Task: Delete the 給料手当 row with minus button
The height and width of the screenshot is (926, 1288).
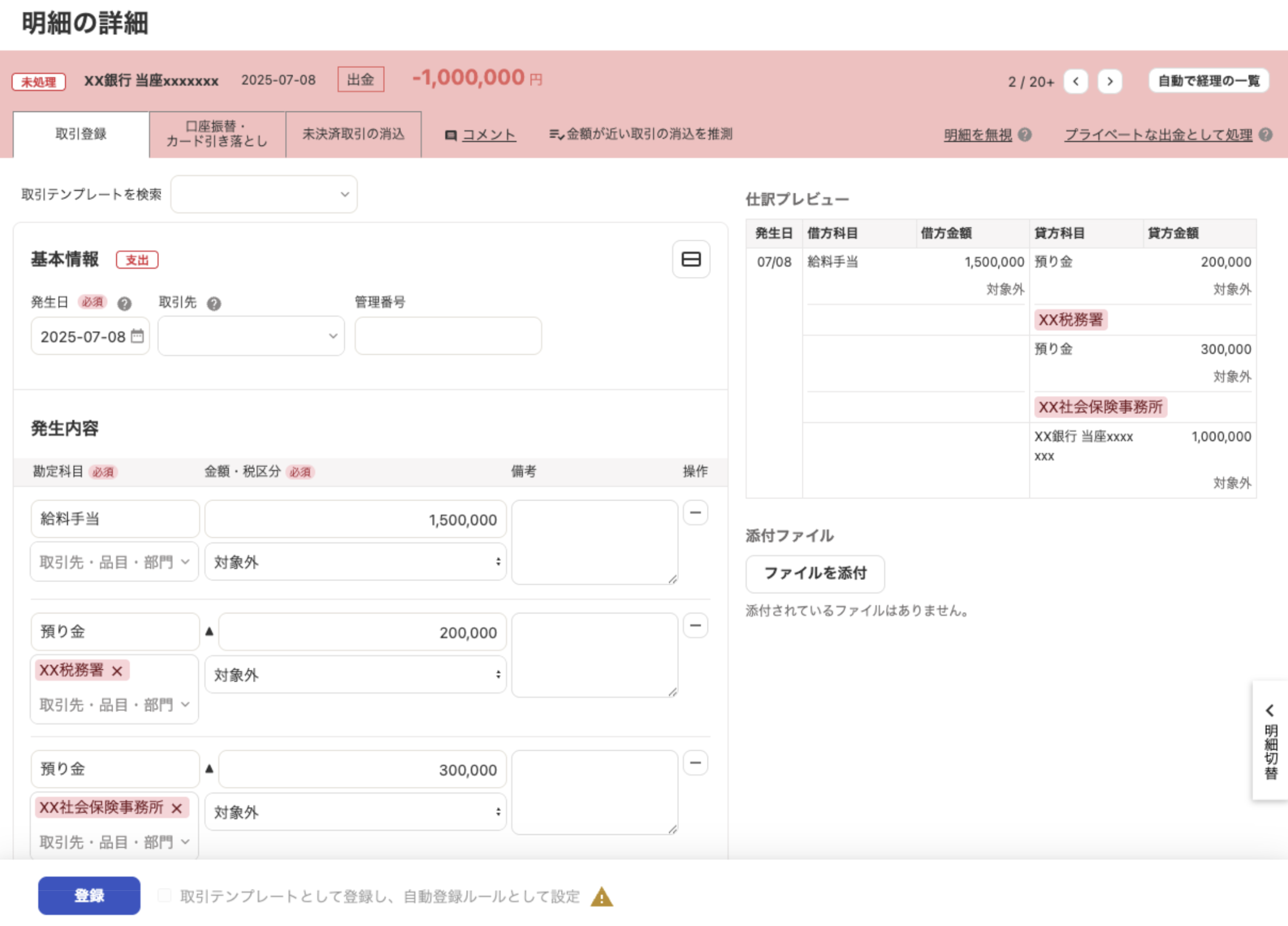Action: pos(695,513)
